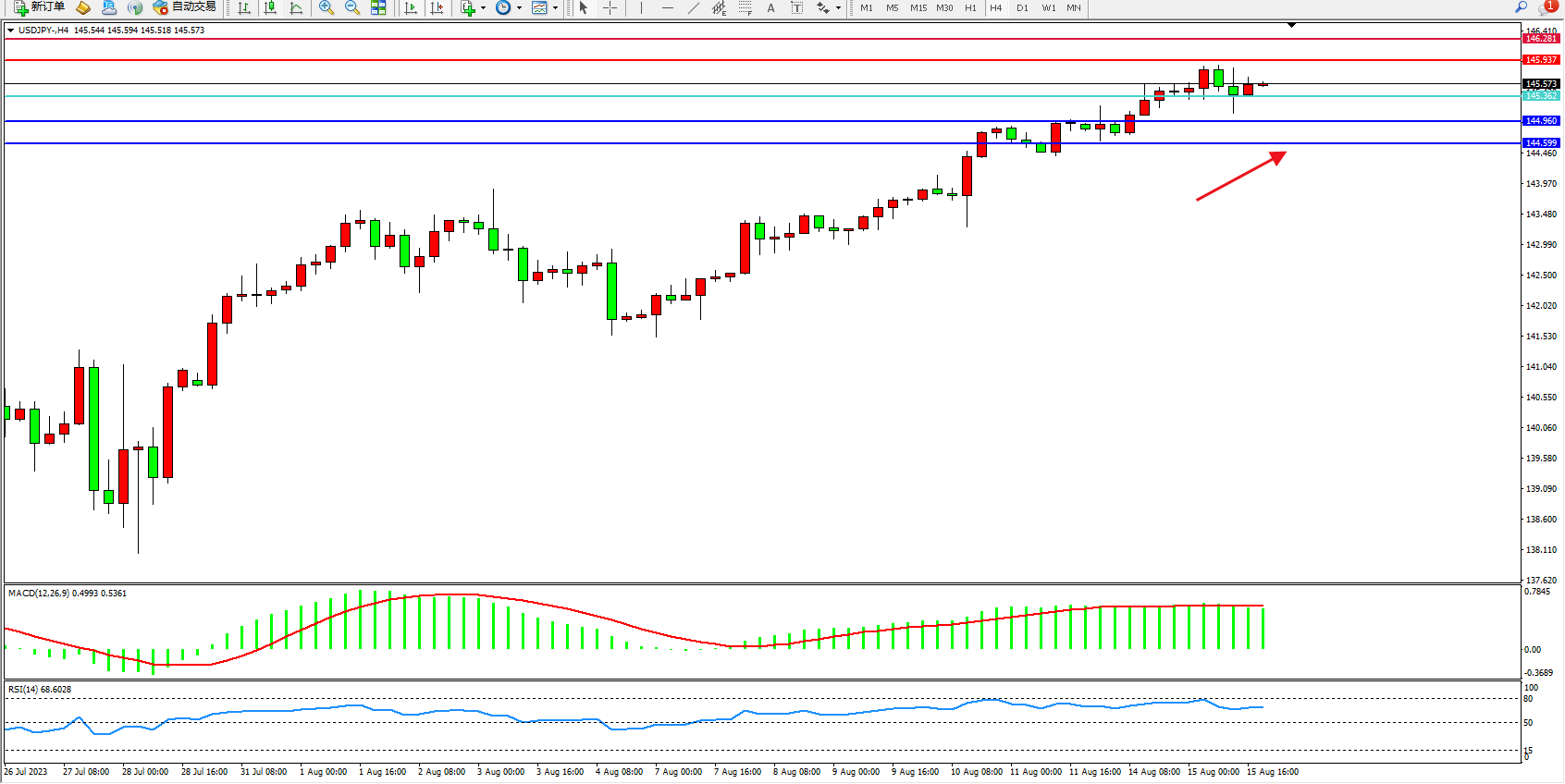
Task: Toggle AutoTrading (自动交易) button
Action: coord(184,7)
